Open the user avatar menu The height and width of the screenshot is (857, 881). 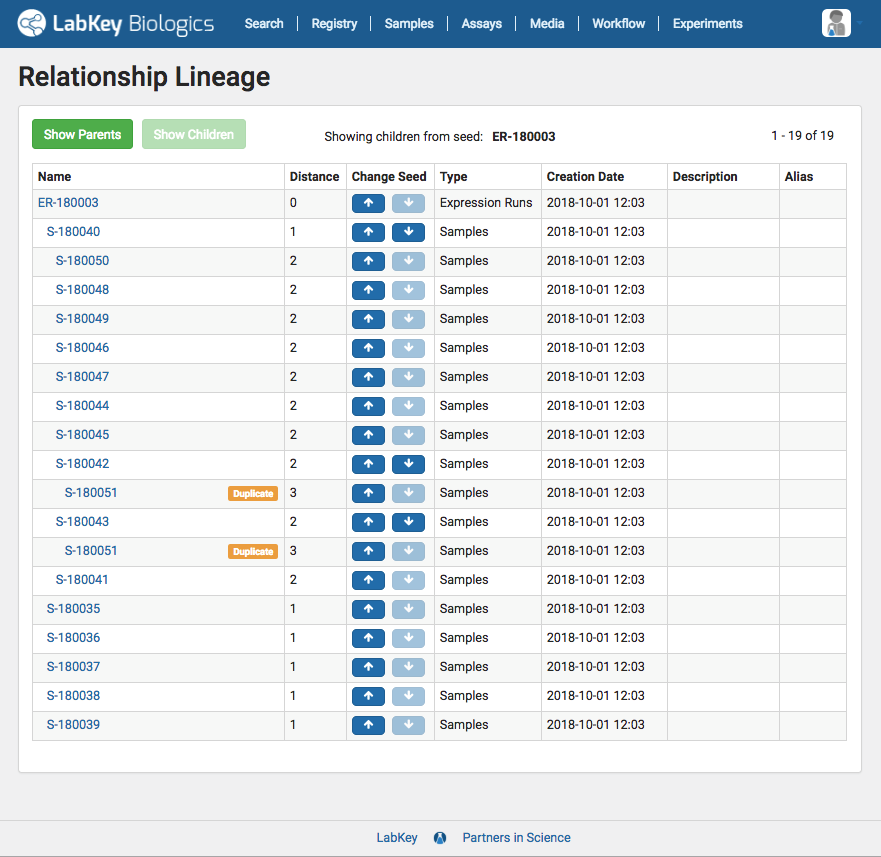pyautogui.click(x=836, y=23)
